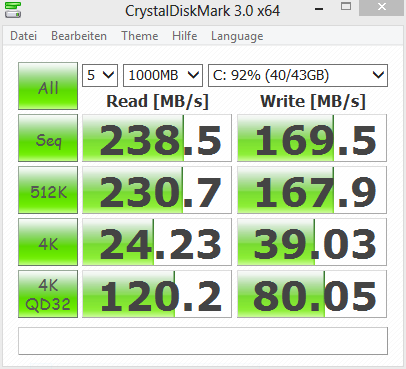
Task: Start the 4K QD32 benchmark test
Action: click(48, 294)
